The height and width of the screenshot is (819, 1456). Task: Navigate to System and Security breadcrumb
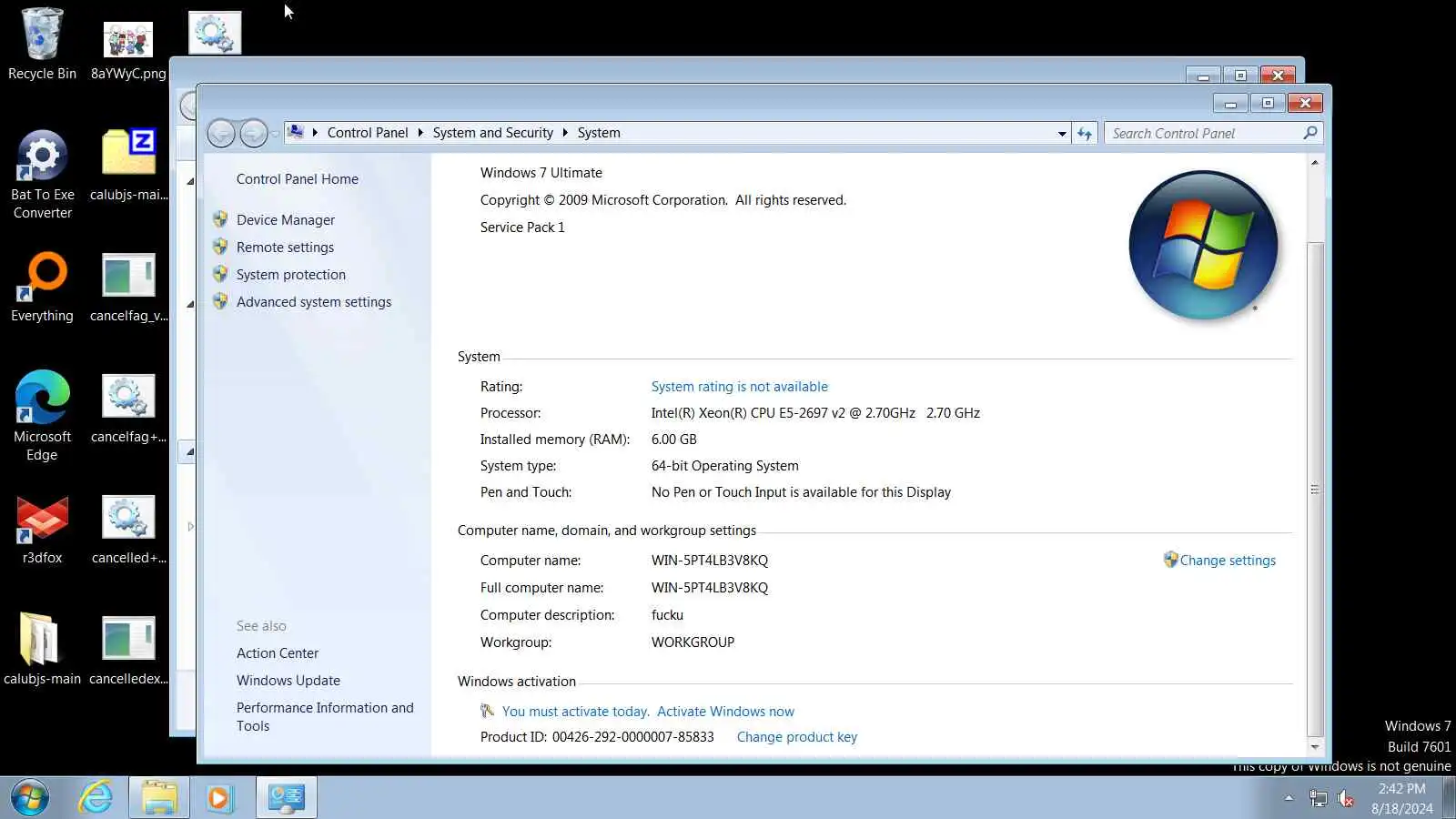pyautogui.click(x=492, y=133)
